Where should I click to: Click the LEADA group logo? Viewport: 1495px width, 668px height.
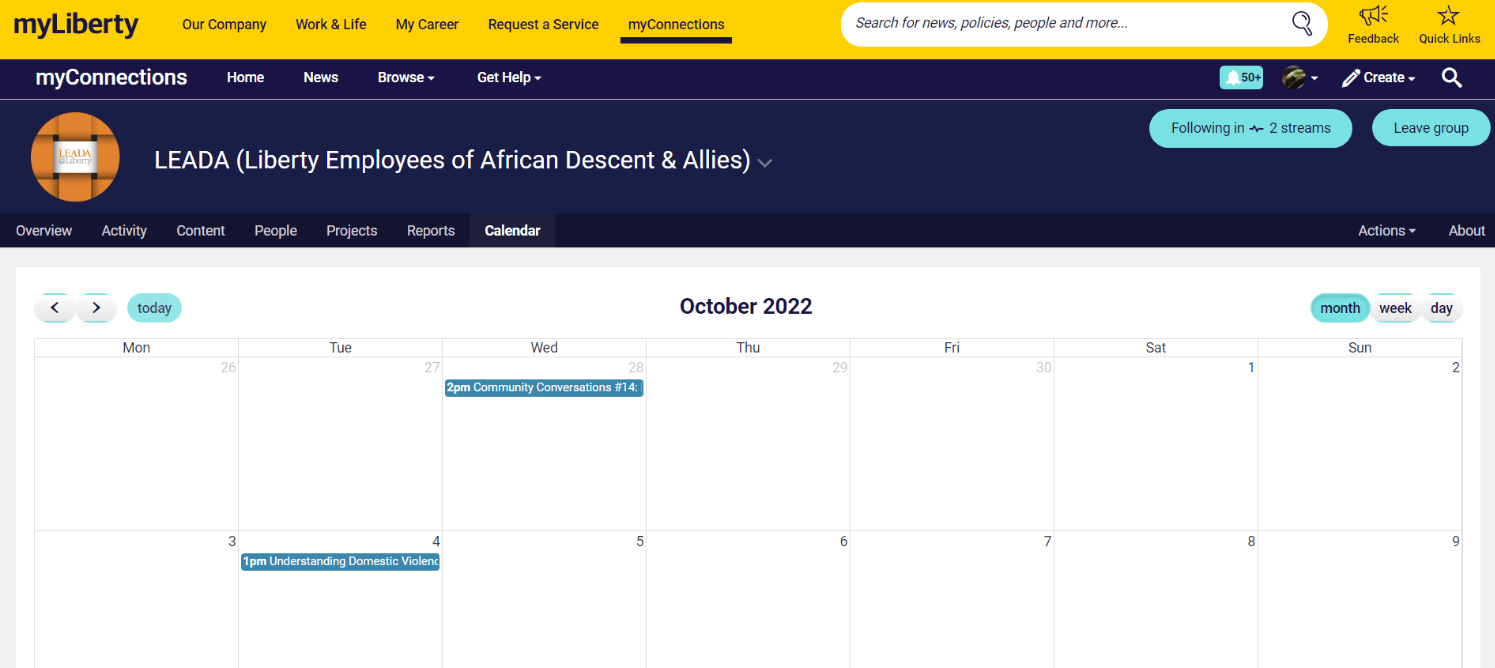(x=76, y=157)
